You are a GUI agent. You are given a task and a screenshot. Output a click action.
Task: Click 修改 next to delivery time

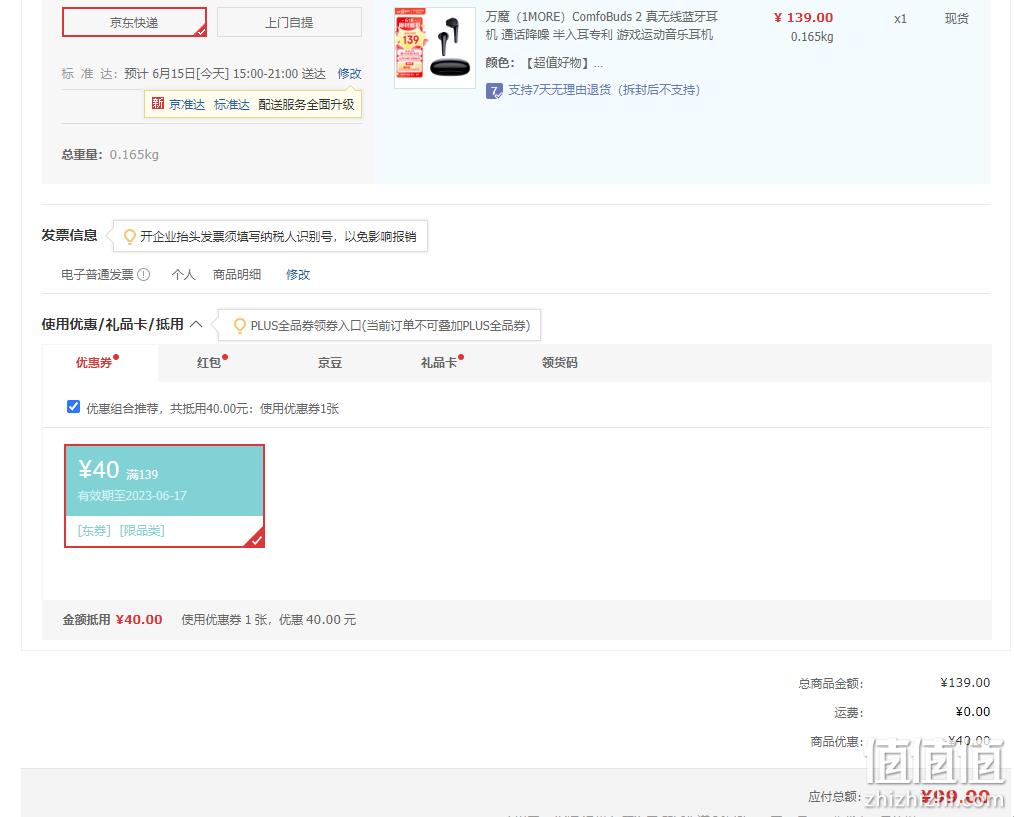(x=349, y=74)
